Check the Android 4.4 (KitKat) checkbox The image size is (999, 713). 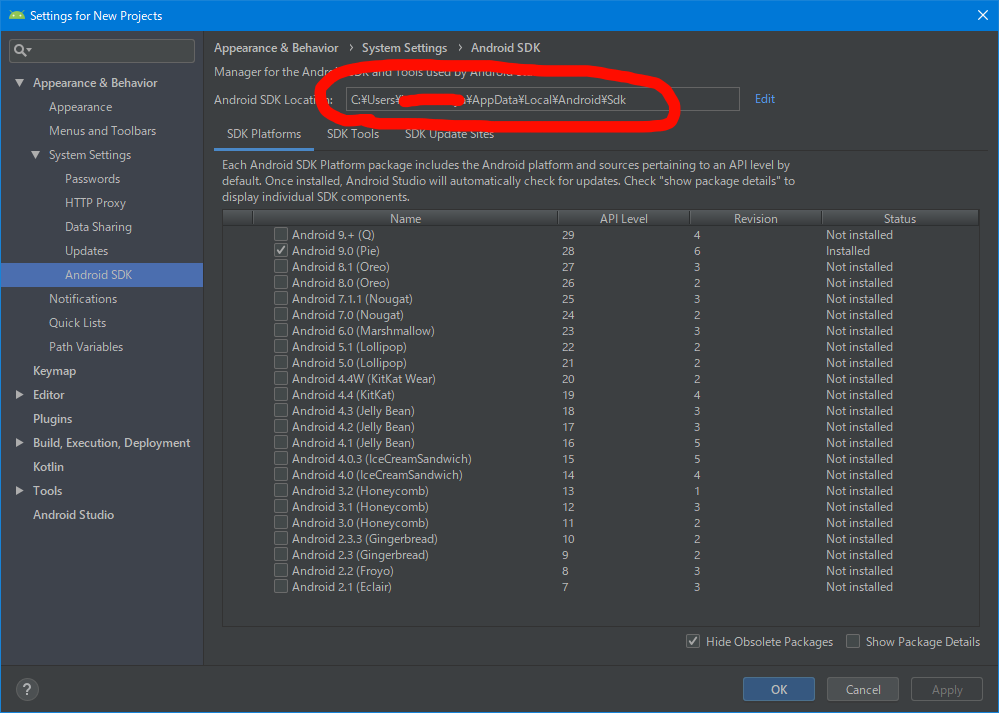point(281,394)
